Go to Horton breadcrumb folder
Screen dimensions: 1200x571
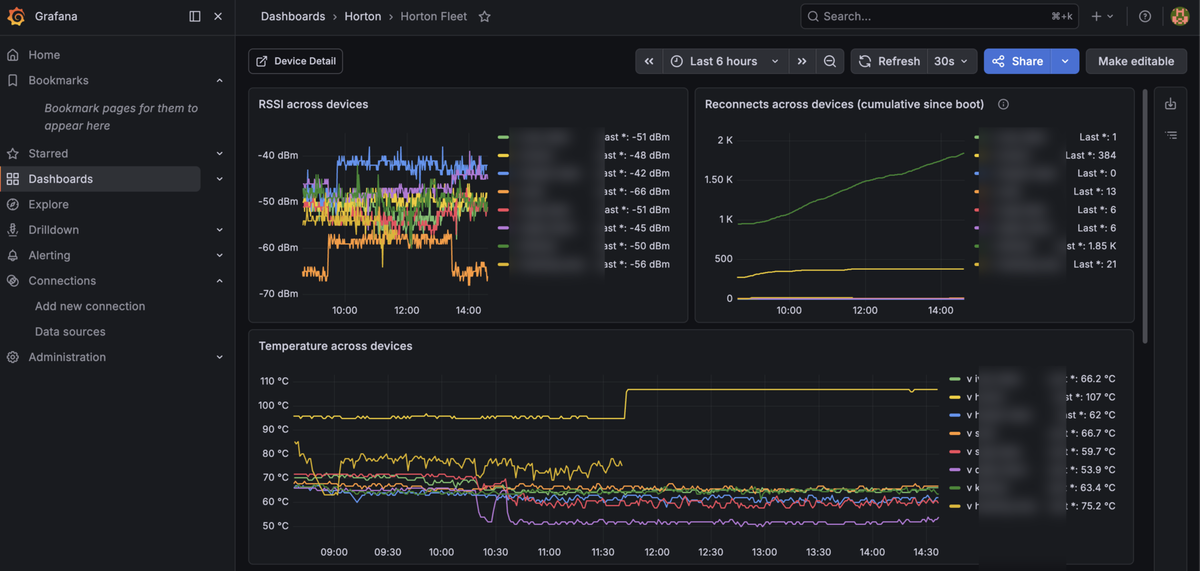click(363, 16)
